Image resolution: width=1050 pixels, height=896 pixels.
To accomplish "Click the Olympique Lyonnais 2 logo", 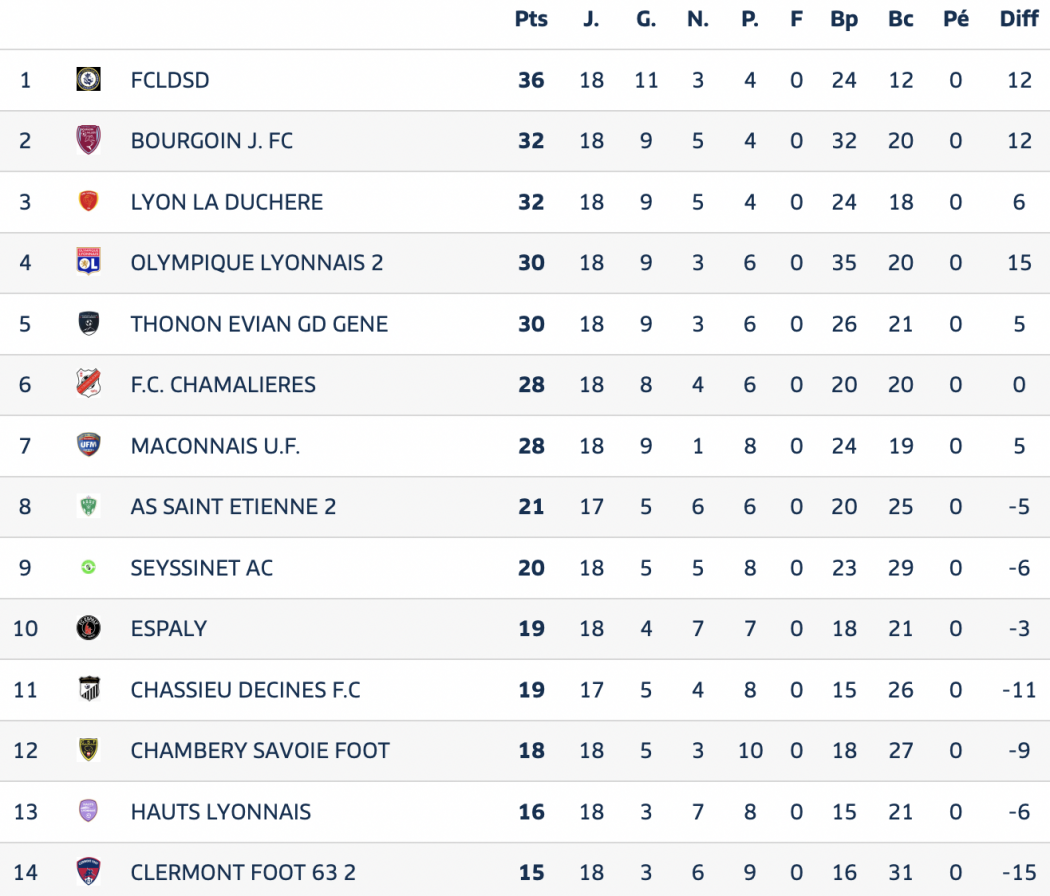I will click(x=88, y=262).
